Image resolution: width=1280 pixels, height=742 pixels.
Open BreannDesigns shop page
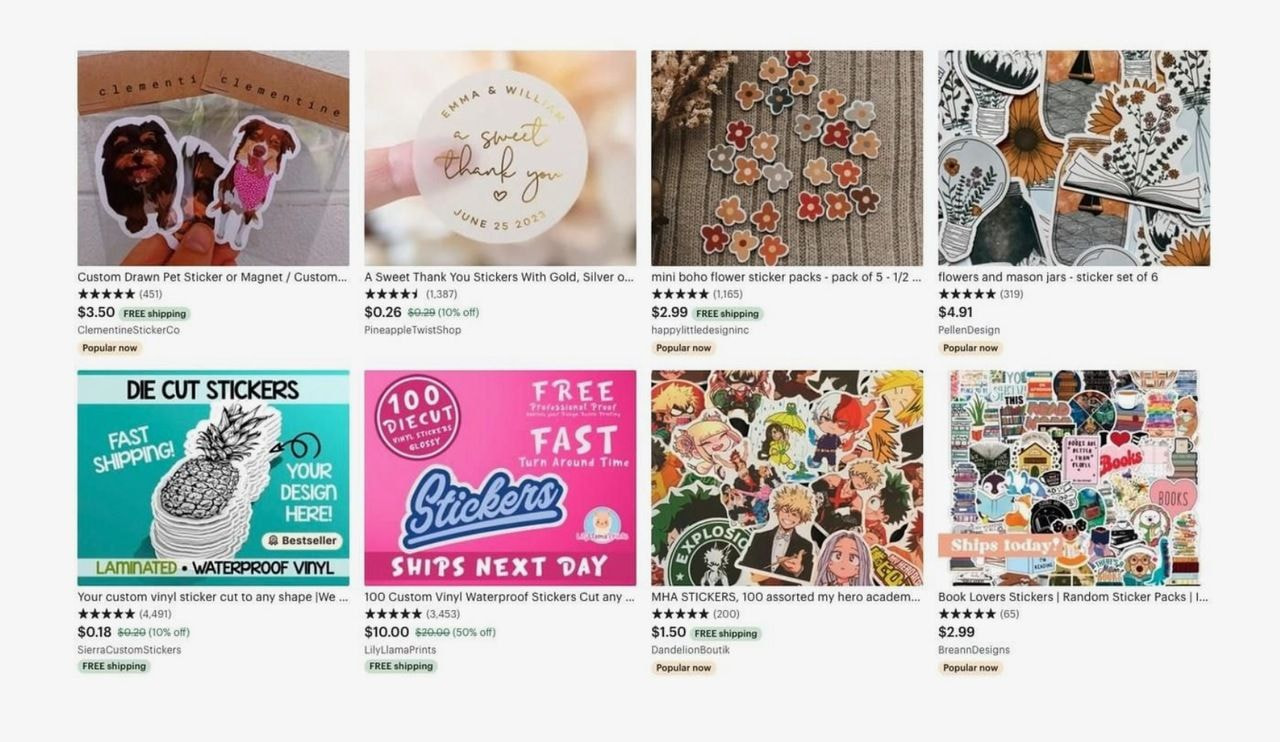click(973, 650)
